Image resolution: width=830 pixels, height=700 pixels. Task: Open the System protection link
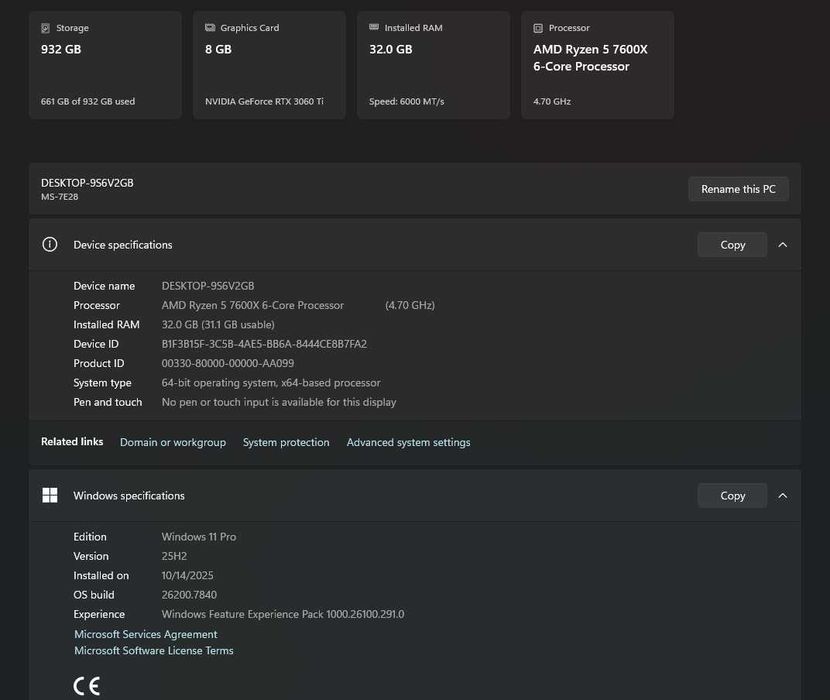[286, 442]
